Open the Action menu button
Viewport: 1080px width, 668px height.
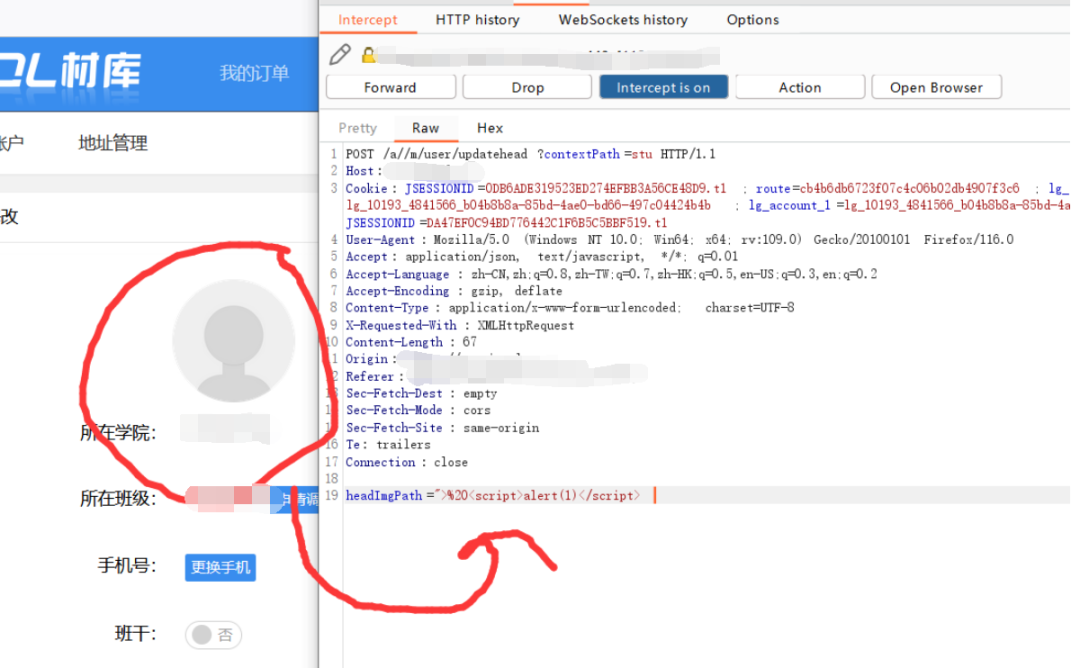click(x=800, y=87)
